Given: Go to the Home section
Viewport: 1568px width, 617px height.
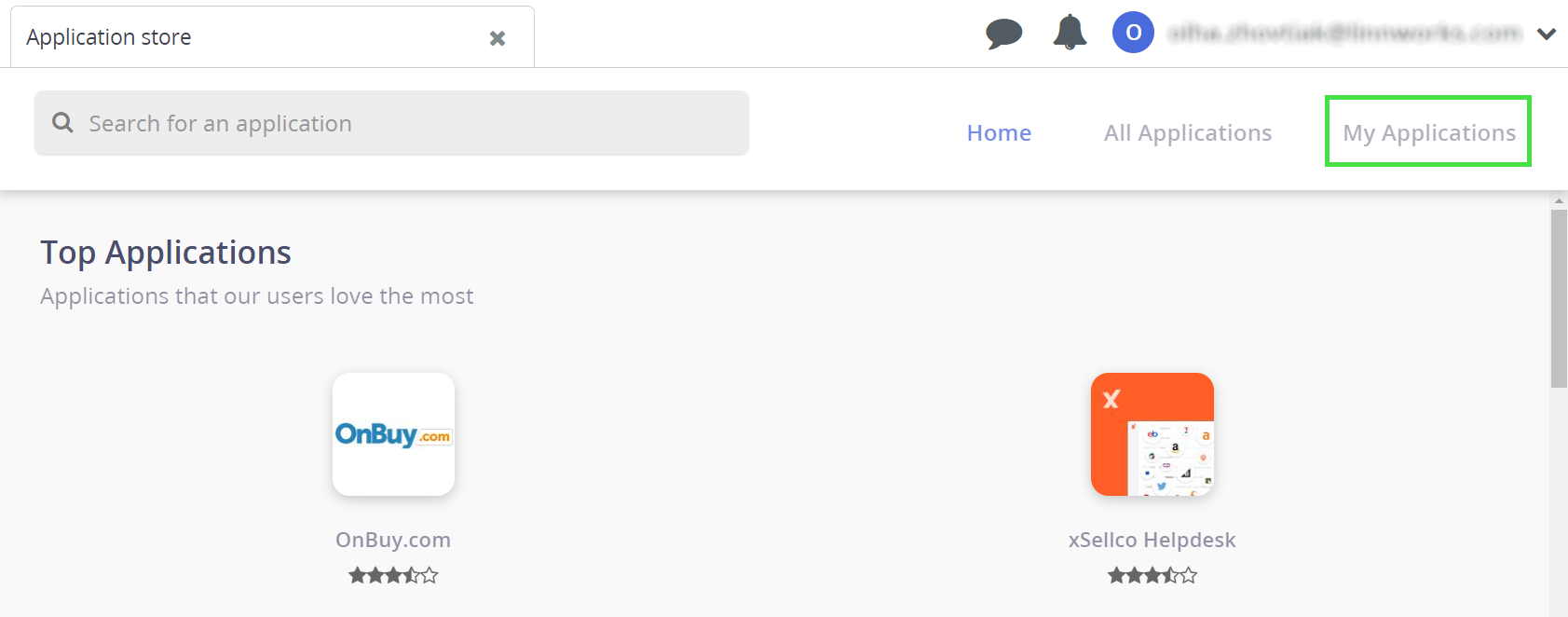Looking at the screenshot, I should (999, 133).
